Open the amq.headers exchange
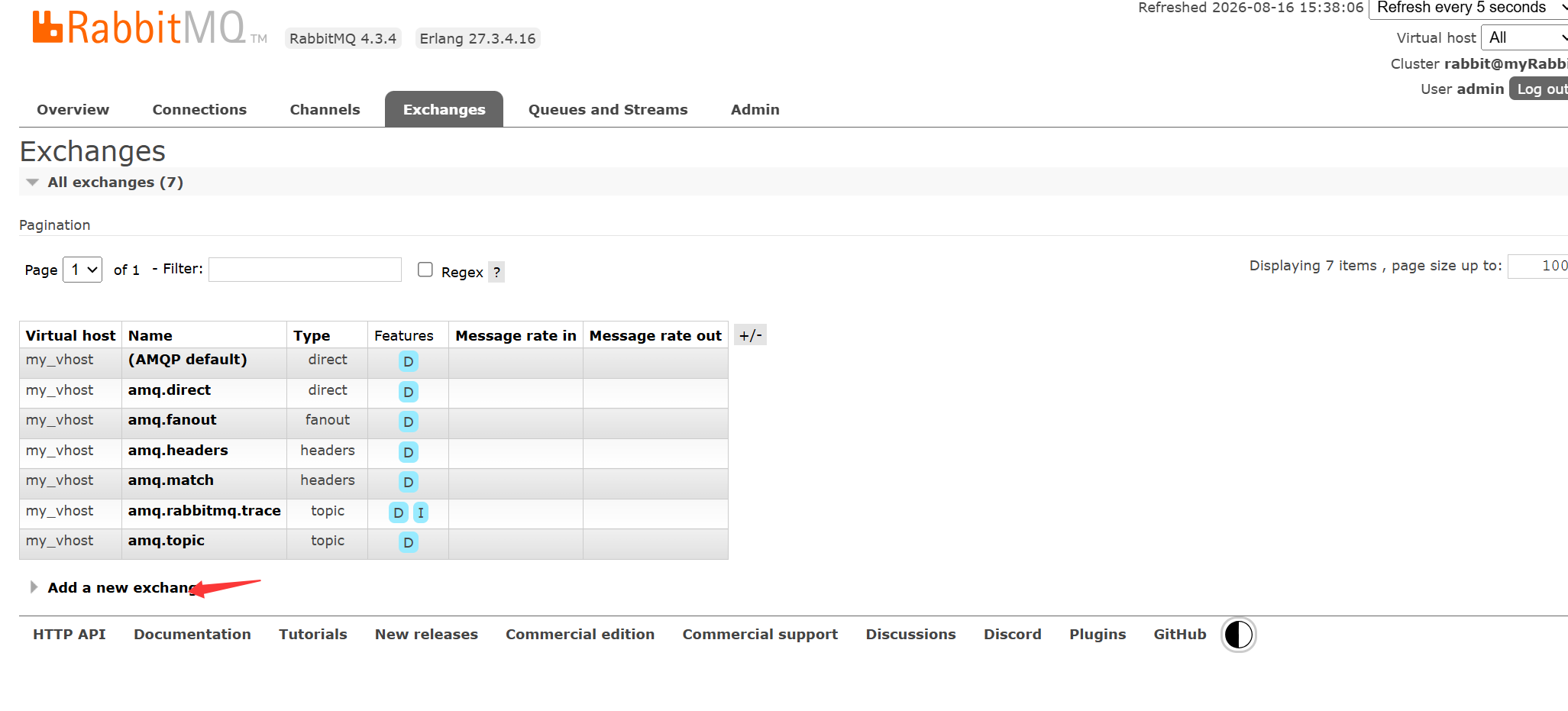1568x711 pixels. (x=178, y=451)
